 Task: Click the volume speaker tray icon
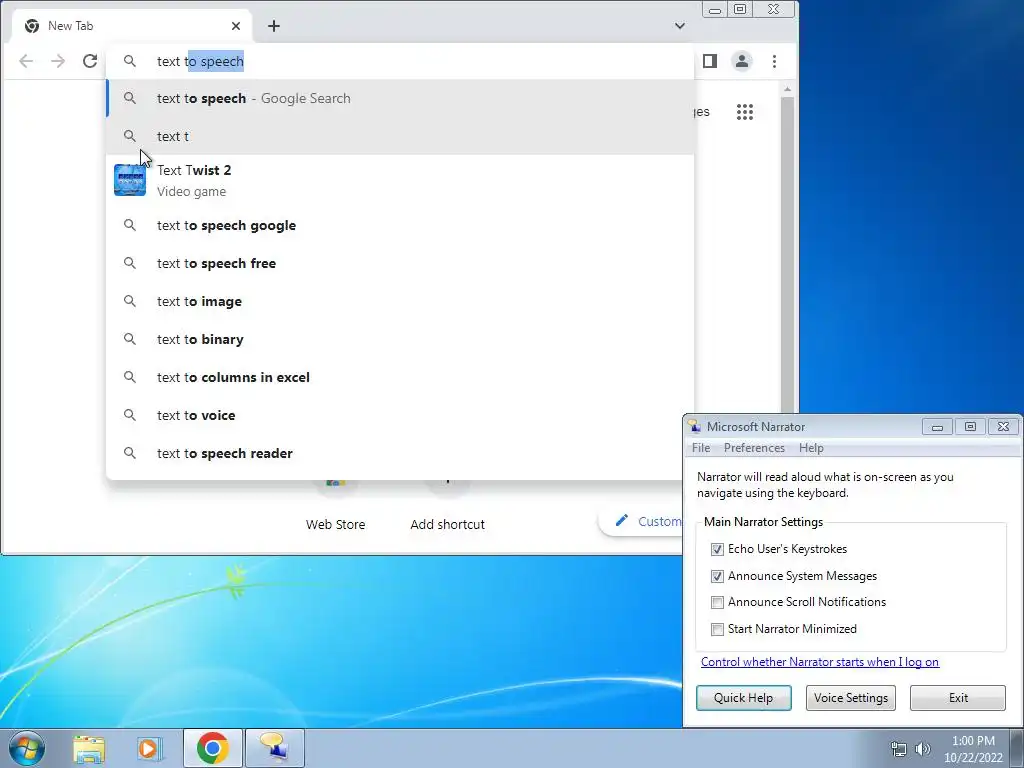923,749
